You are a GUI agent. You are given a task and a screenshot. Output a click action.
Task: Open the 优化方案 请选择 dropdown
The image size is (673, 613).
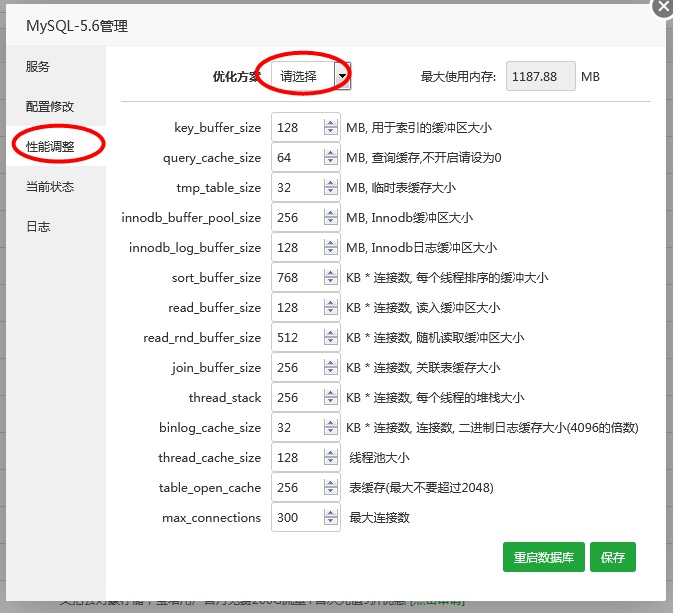[x=311, y=76]
